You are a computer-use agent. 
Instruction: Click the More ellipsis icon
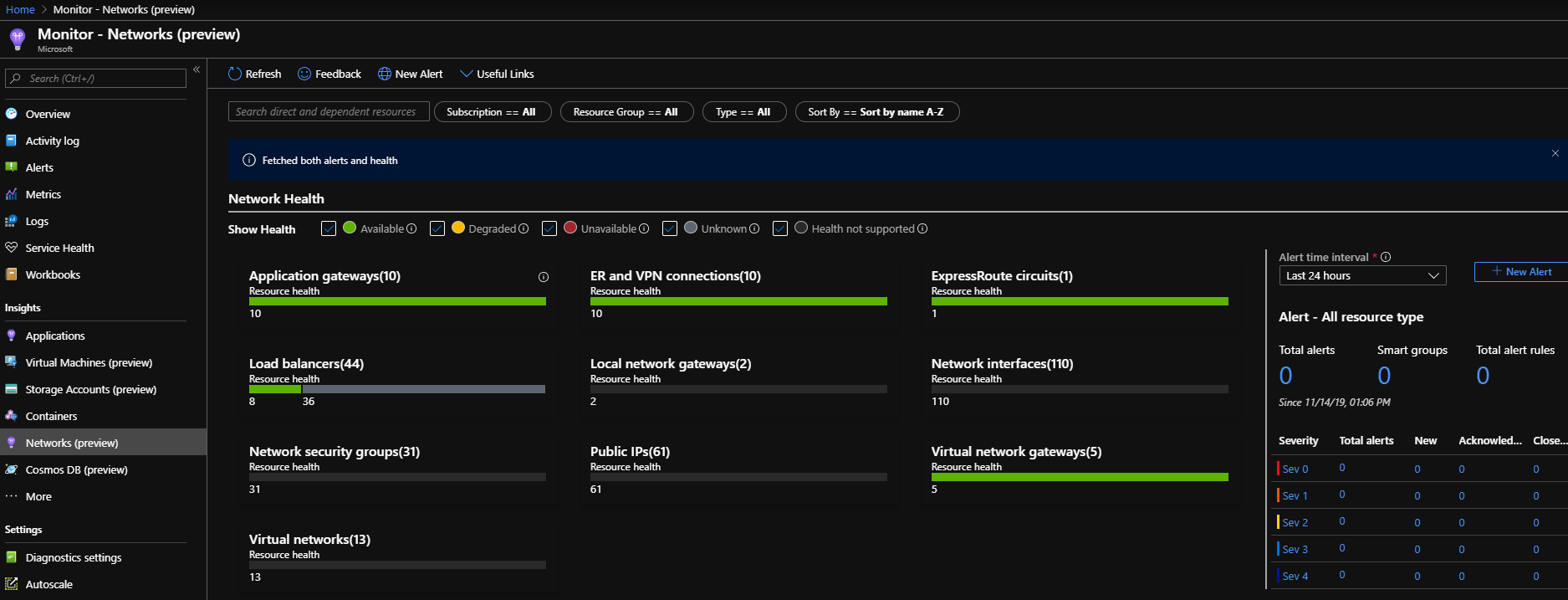[12, 496]
